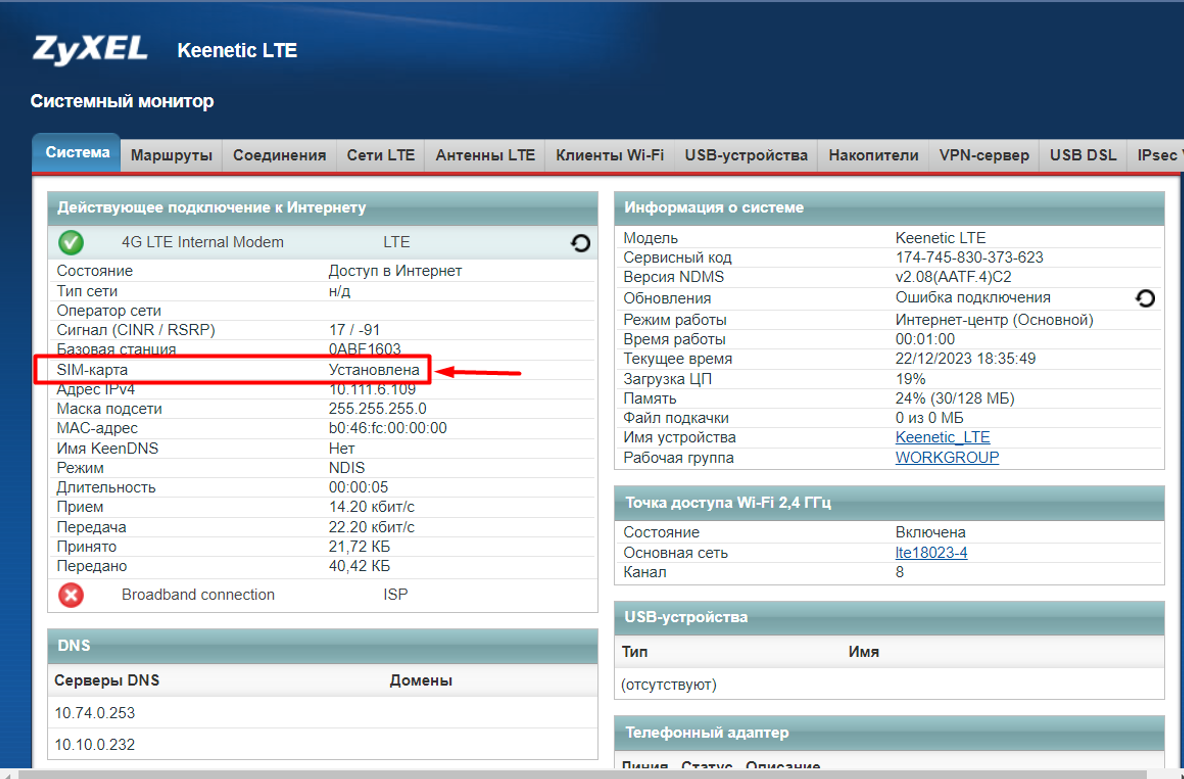The image size is (1184, 779).
Task: Click the Принято value 21,72 КБ
Action: pyautogui.click(x=359, y=547)
